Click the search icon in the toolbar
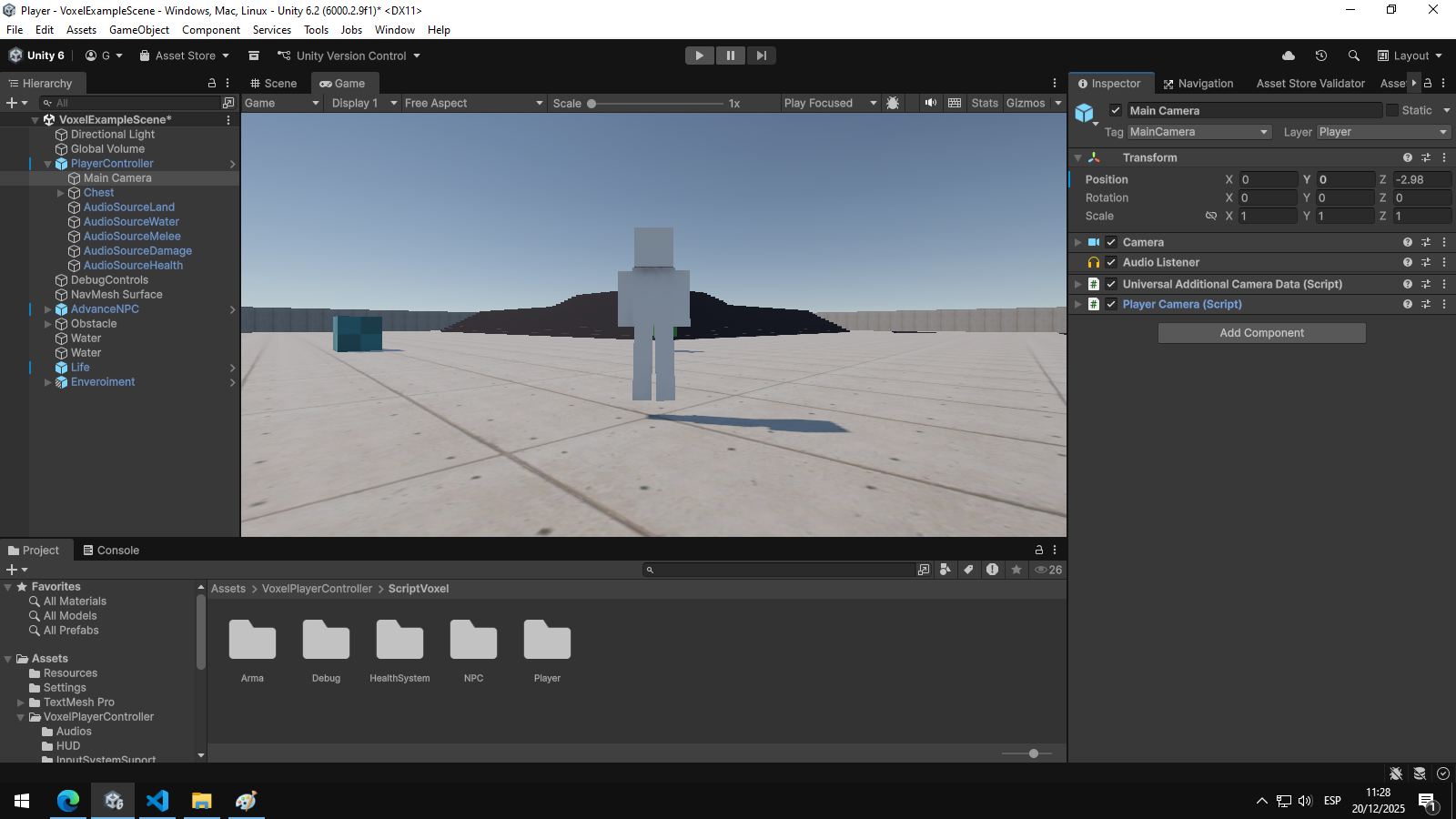This screenshot has height=819, width=1456. tap(1354, 56)
